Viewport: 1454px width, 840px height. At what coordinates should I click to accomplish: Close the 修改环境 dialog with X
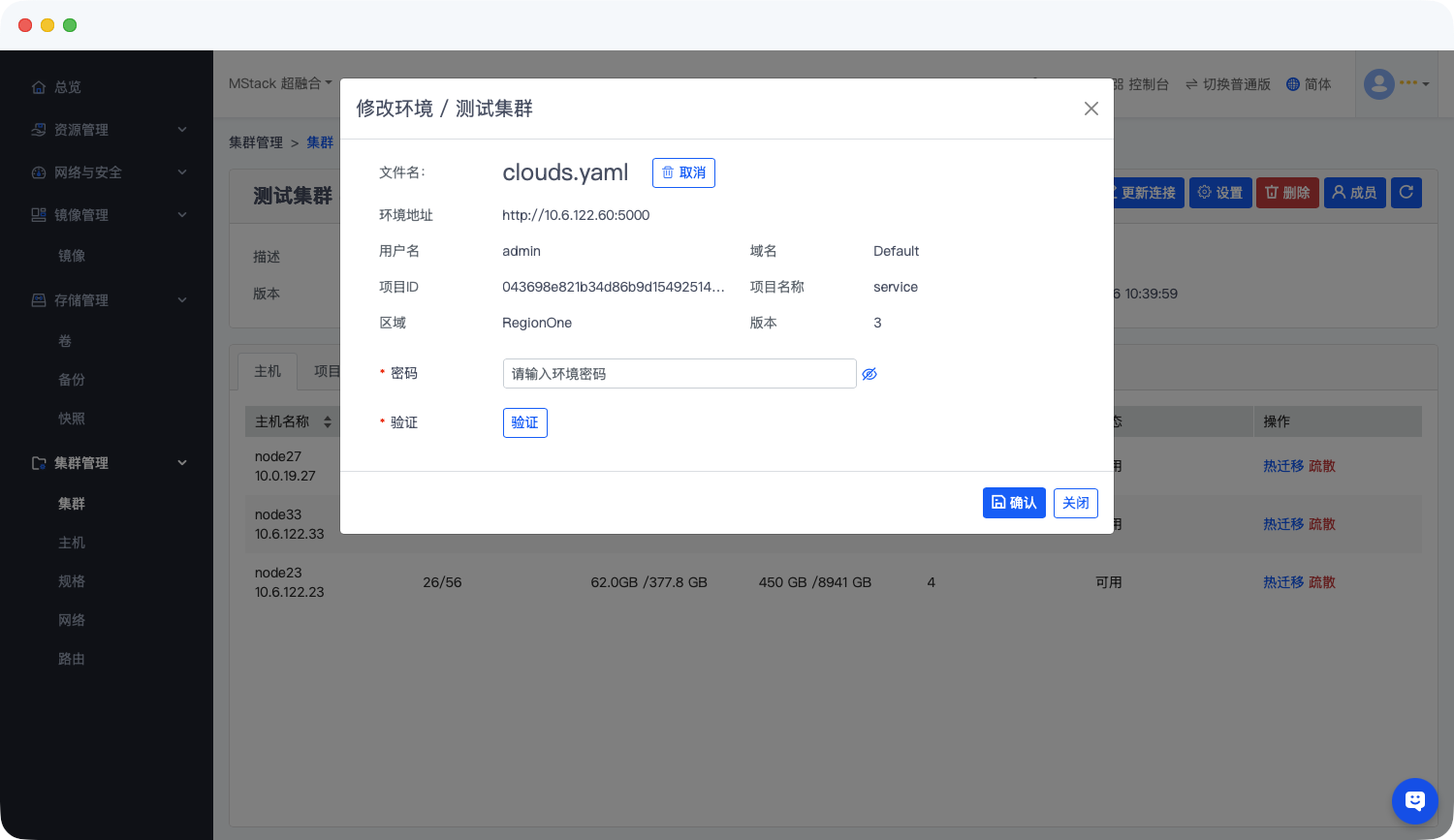click(x=1090, y=109)
